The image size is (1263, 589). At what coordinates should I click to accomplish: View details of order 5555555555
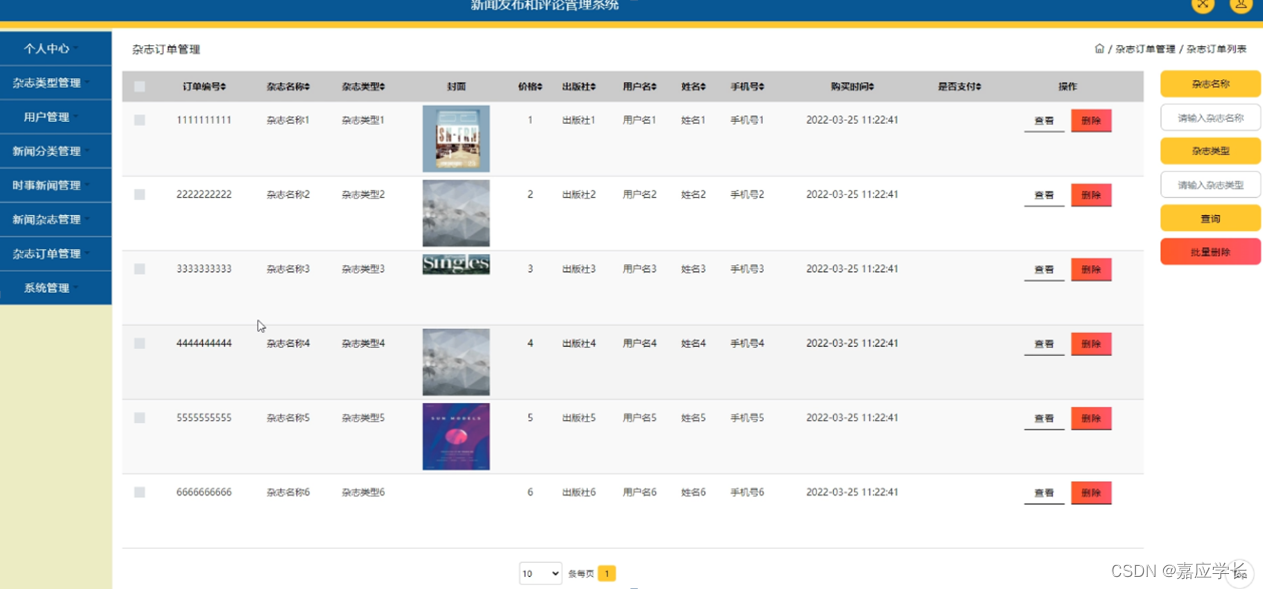click(x=1044, y=418)
